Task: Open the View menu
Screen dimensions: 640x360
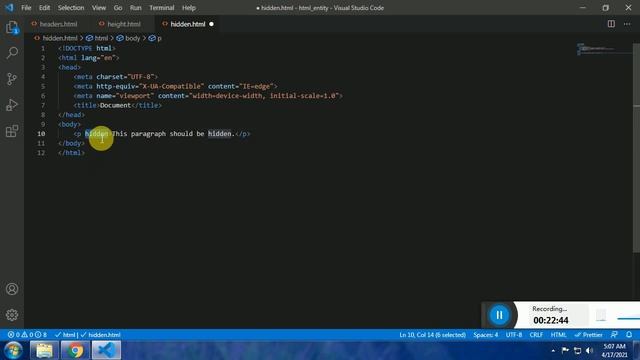Action: [x=99, y=8]
